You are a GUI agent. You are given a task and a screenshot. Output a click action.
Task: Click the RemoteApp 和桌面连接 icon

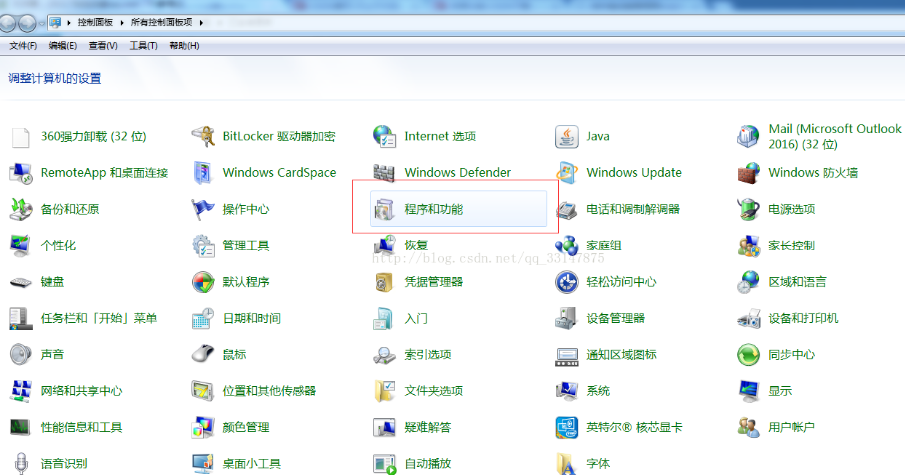(21, 173)
